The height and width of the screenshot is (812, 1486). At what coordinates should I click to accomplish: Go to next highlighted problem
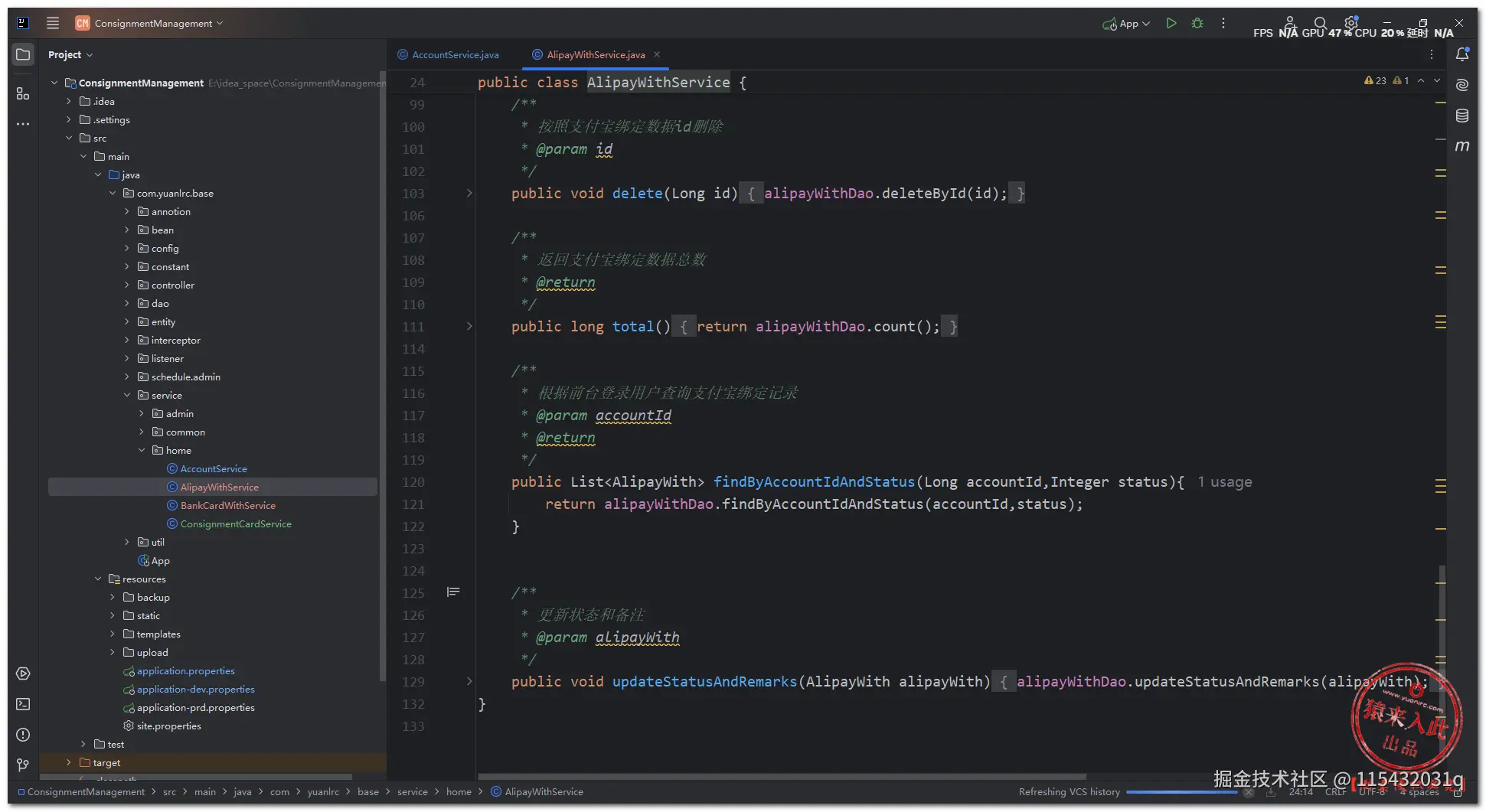[1437, 80]
